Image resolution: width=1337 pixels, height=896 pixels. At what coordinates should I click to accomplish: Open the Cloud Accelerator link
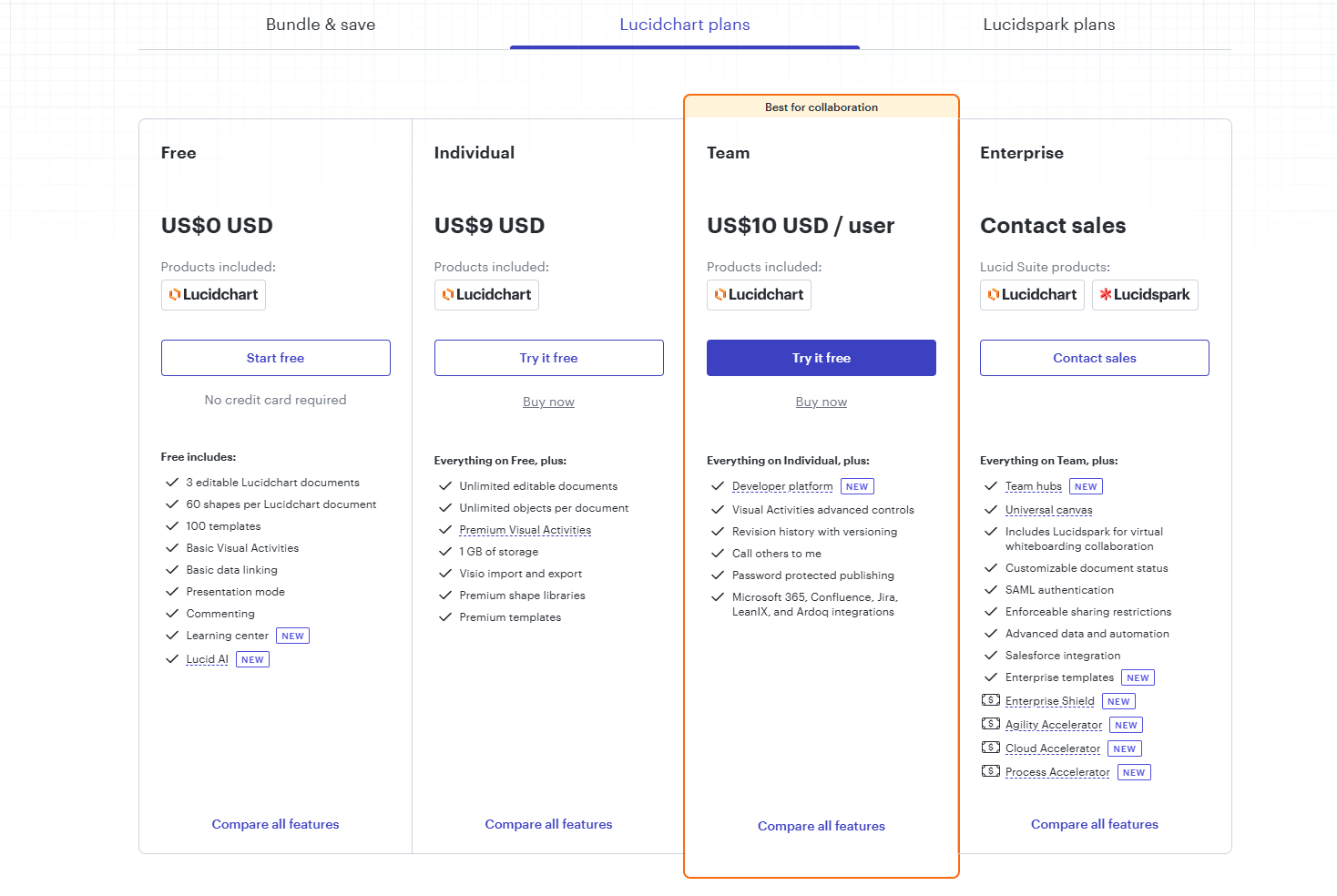pos(1053,748)
